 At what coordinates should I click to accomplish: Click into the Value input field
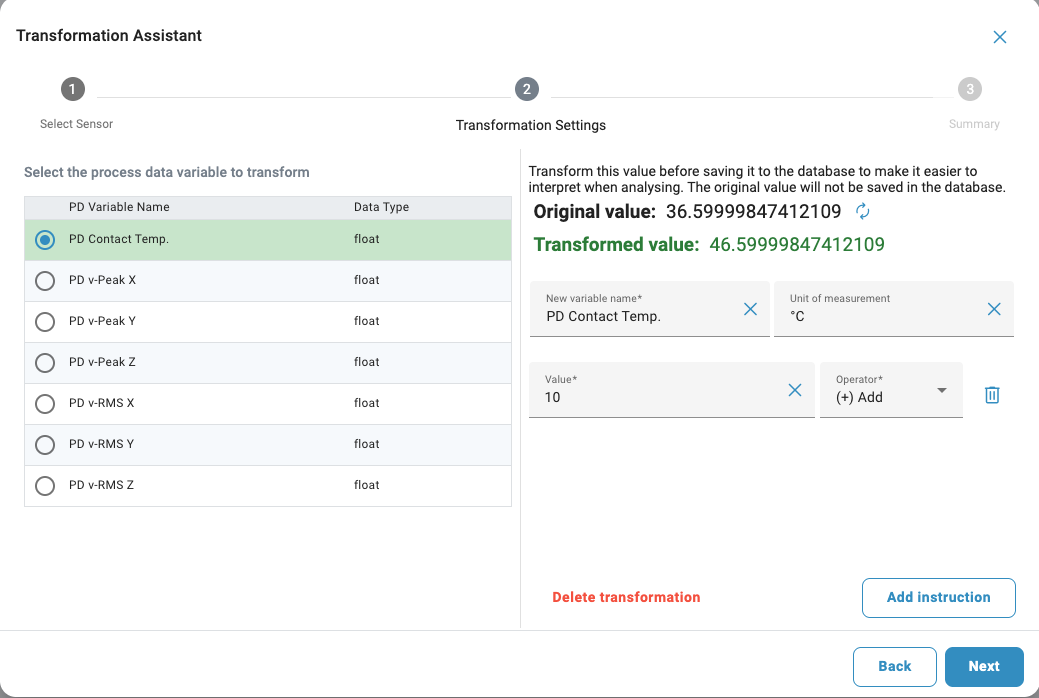click(x=660, y=397)
